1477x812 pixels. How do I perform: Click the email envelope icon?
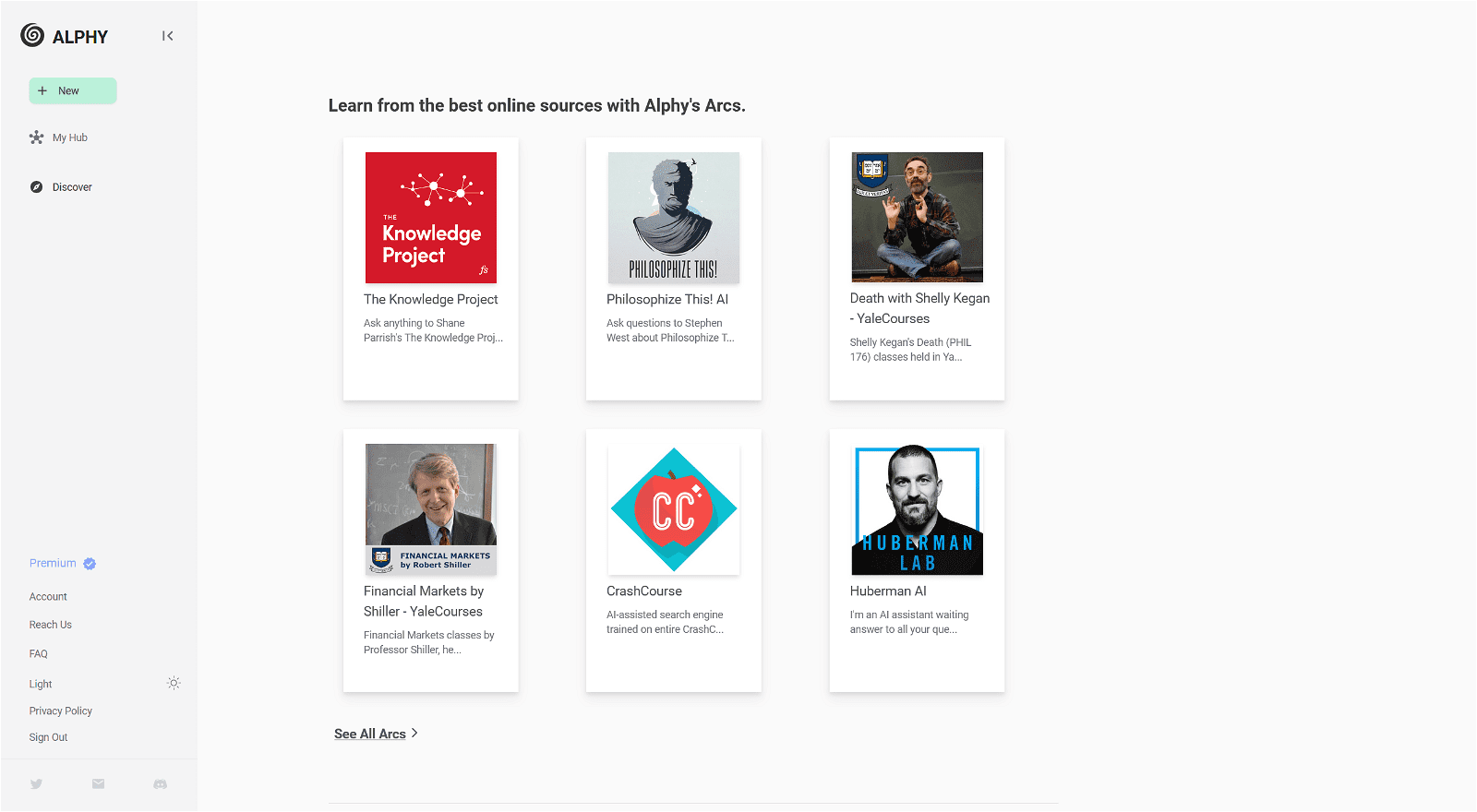[98, 784]
